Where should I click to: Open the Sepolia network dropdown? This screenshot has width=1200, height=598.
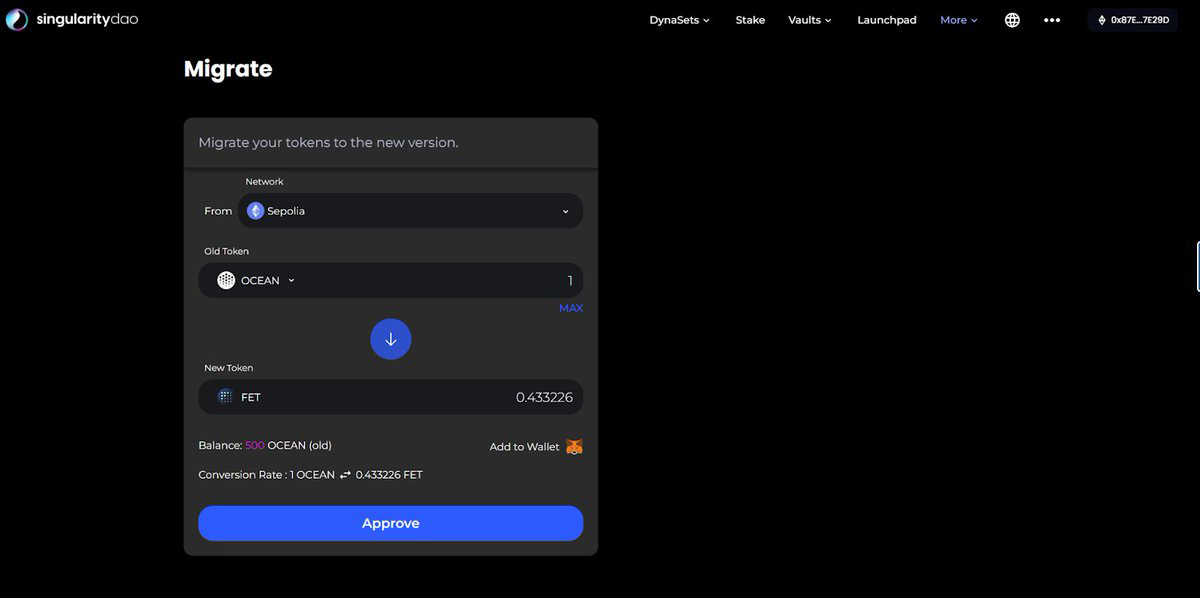(410, 211)
